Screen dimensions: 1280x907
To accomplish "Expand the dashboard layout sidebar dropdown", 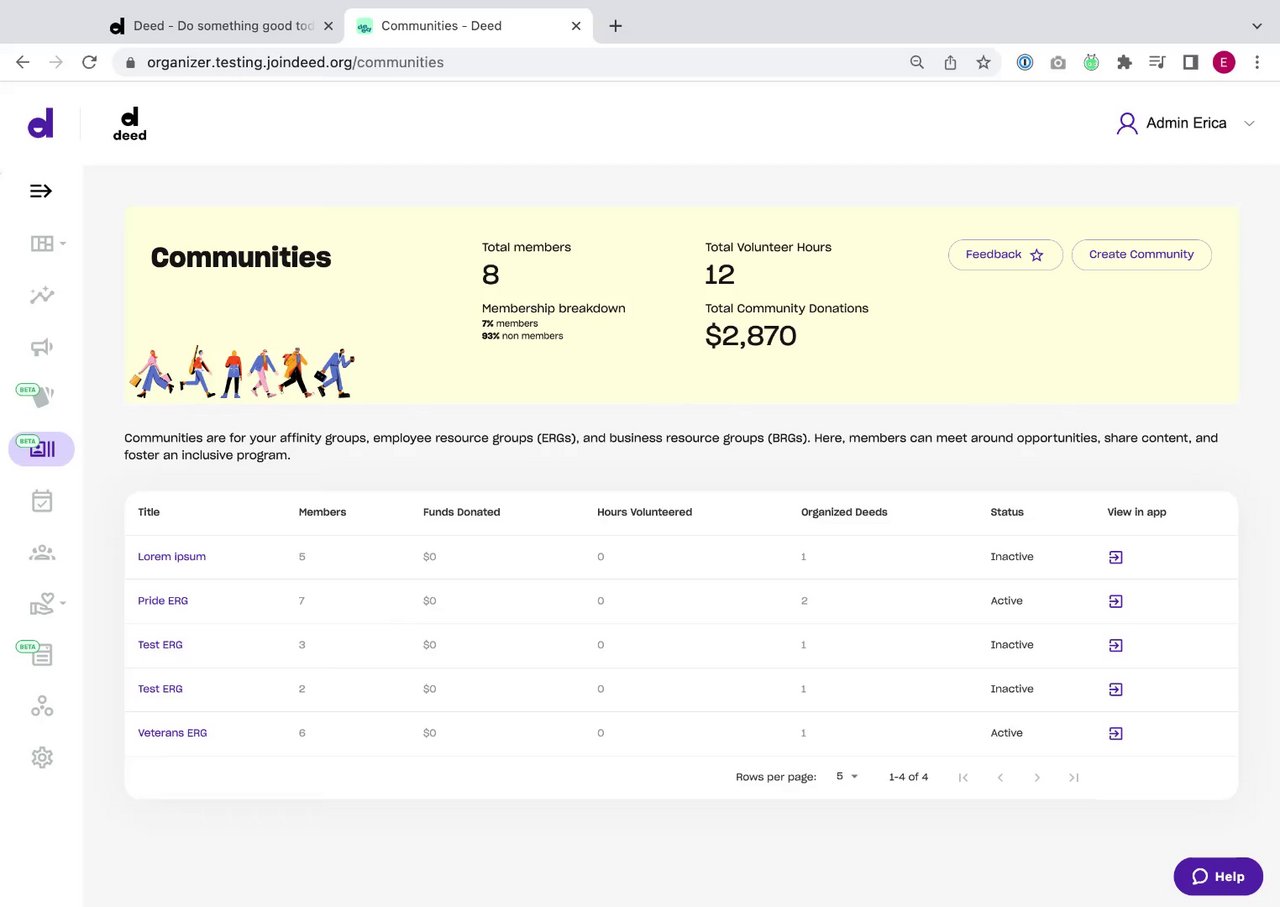I will (47, 243).
